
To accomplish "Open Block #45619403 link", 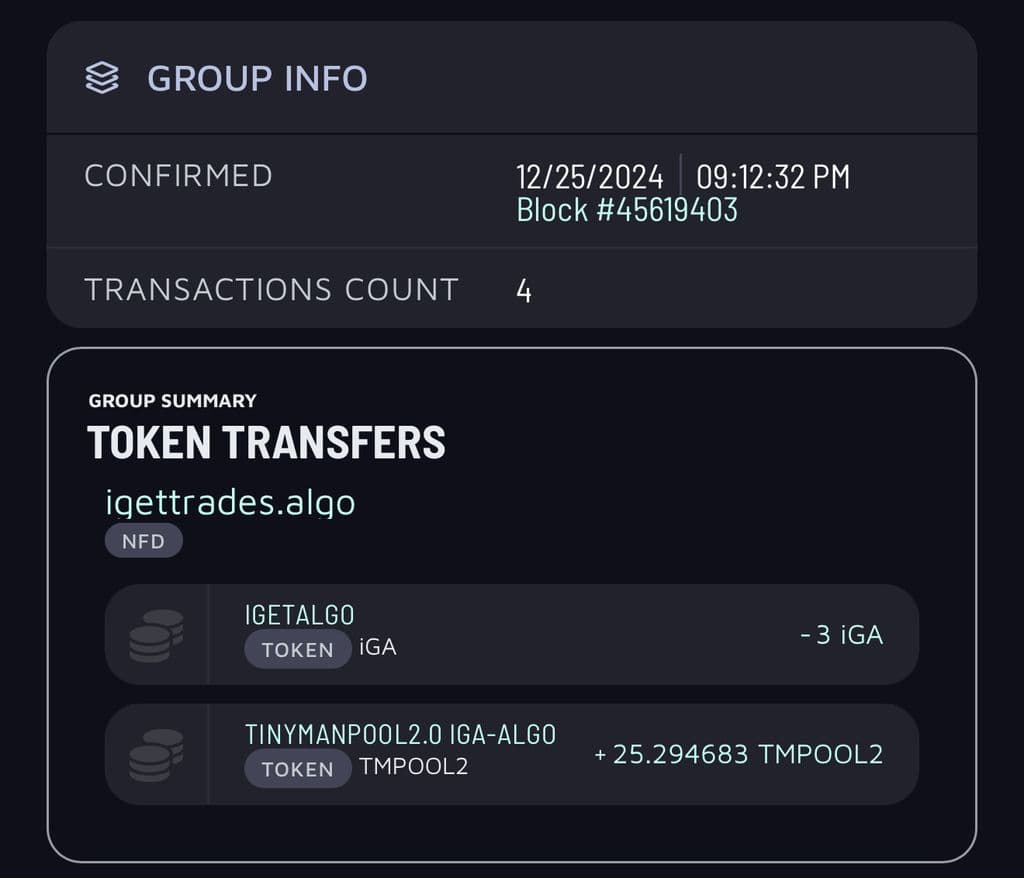I will click(x=627, y=210).
